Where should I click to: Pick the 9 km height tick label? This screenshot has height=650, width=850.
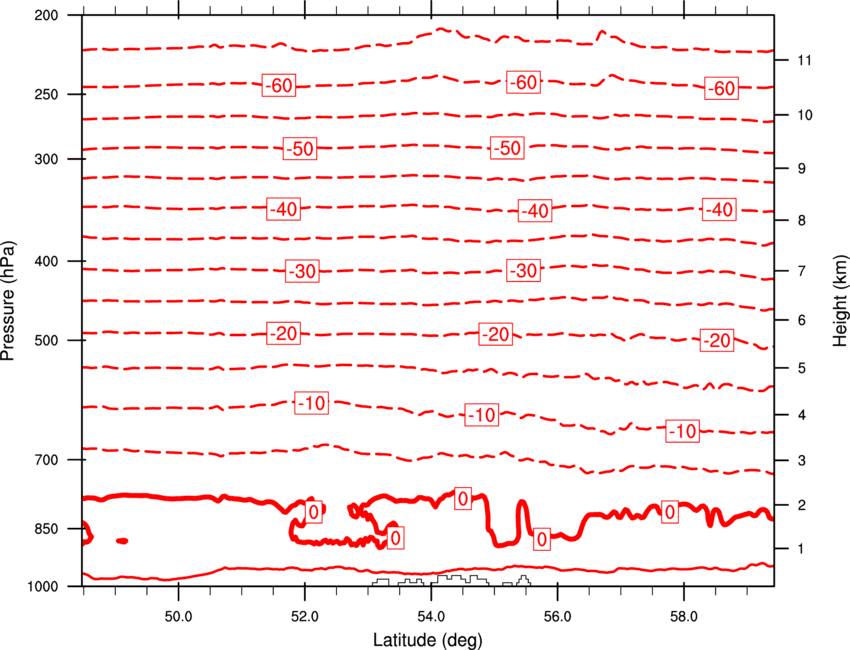point(802,169)
